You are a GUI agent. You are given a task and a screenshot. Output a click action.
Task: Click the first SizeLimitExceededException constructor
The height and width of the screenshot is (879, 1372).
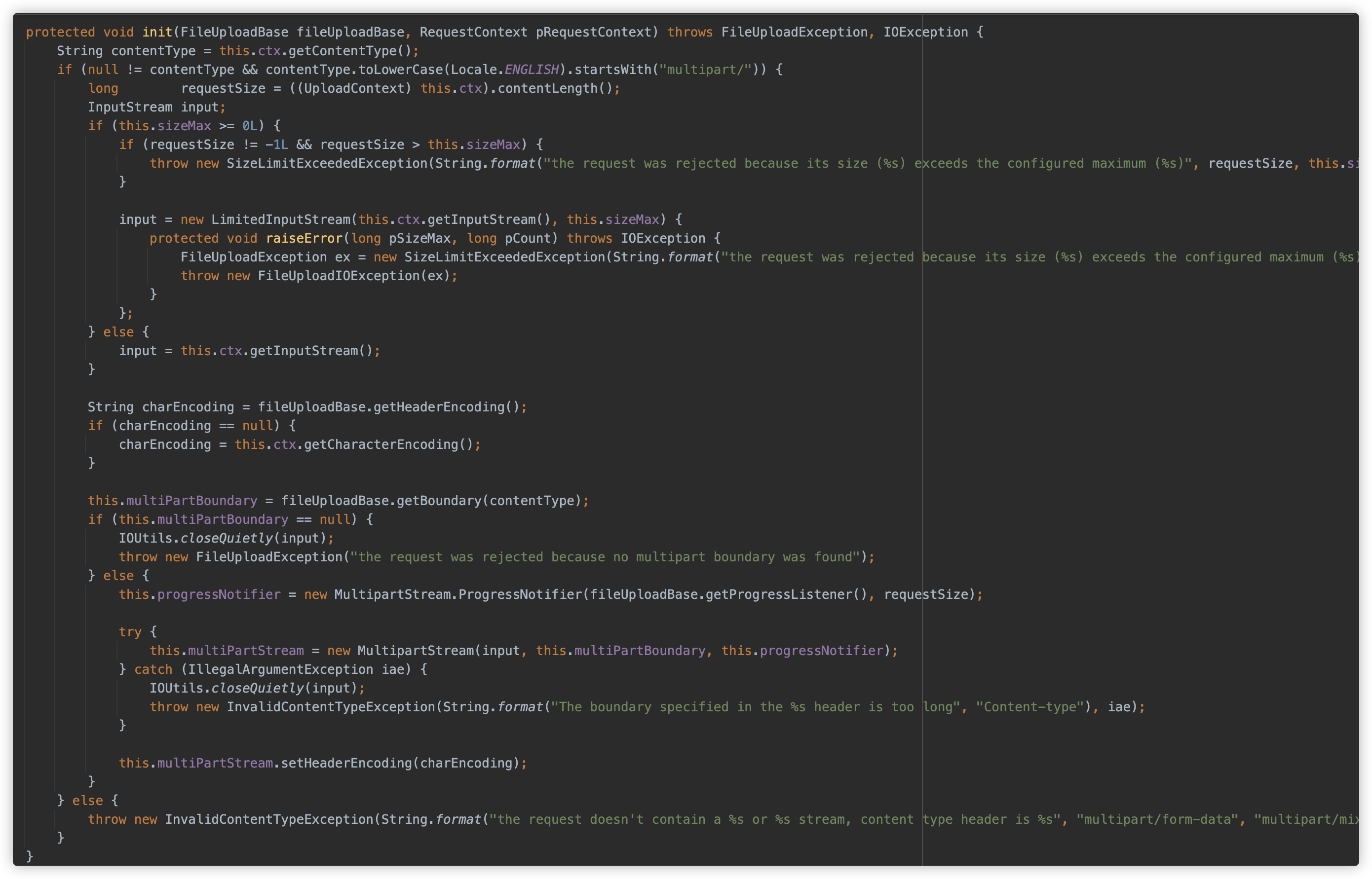point(327,163)
